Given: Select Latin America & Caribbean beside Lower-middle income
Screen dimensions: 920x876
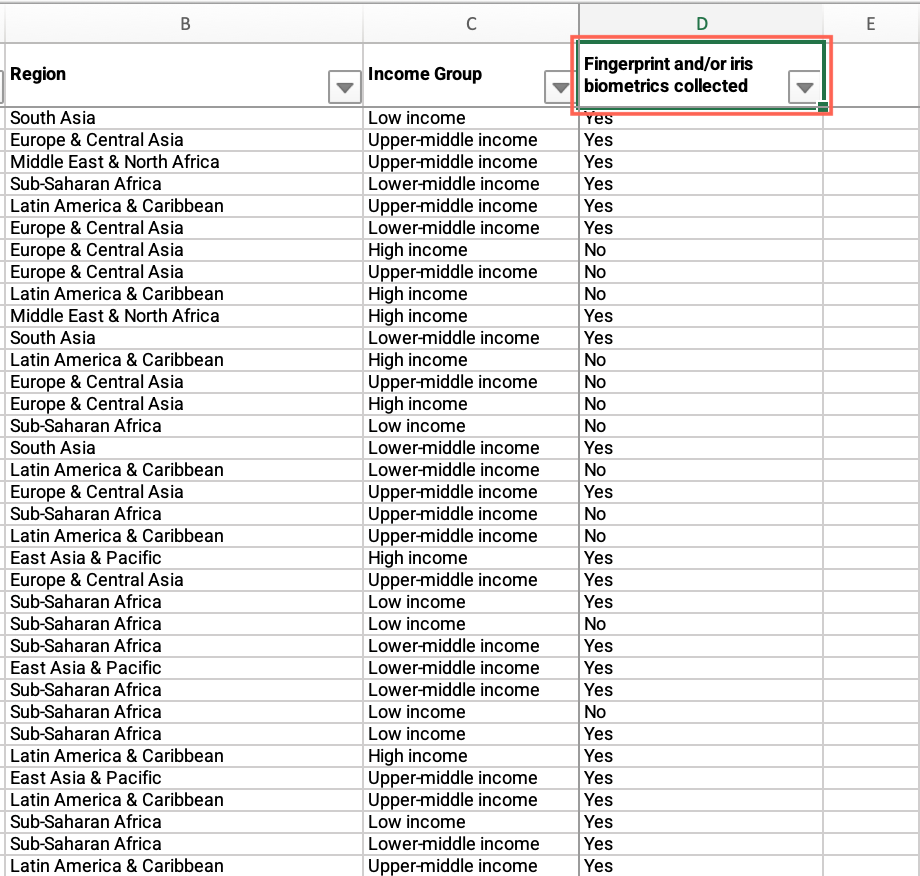Looking at the screenshot, I should [x=184, y=470].
